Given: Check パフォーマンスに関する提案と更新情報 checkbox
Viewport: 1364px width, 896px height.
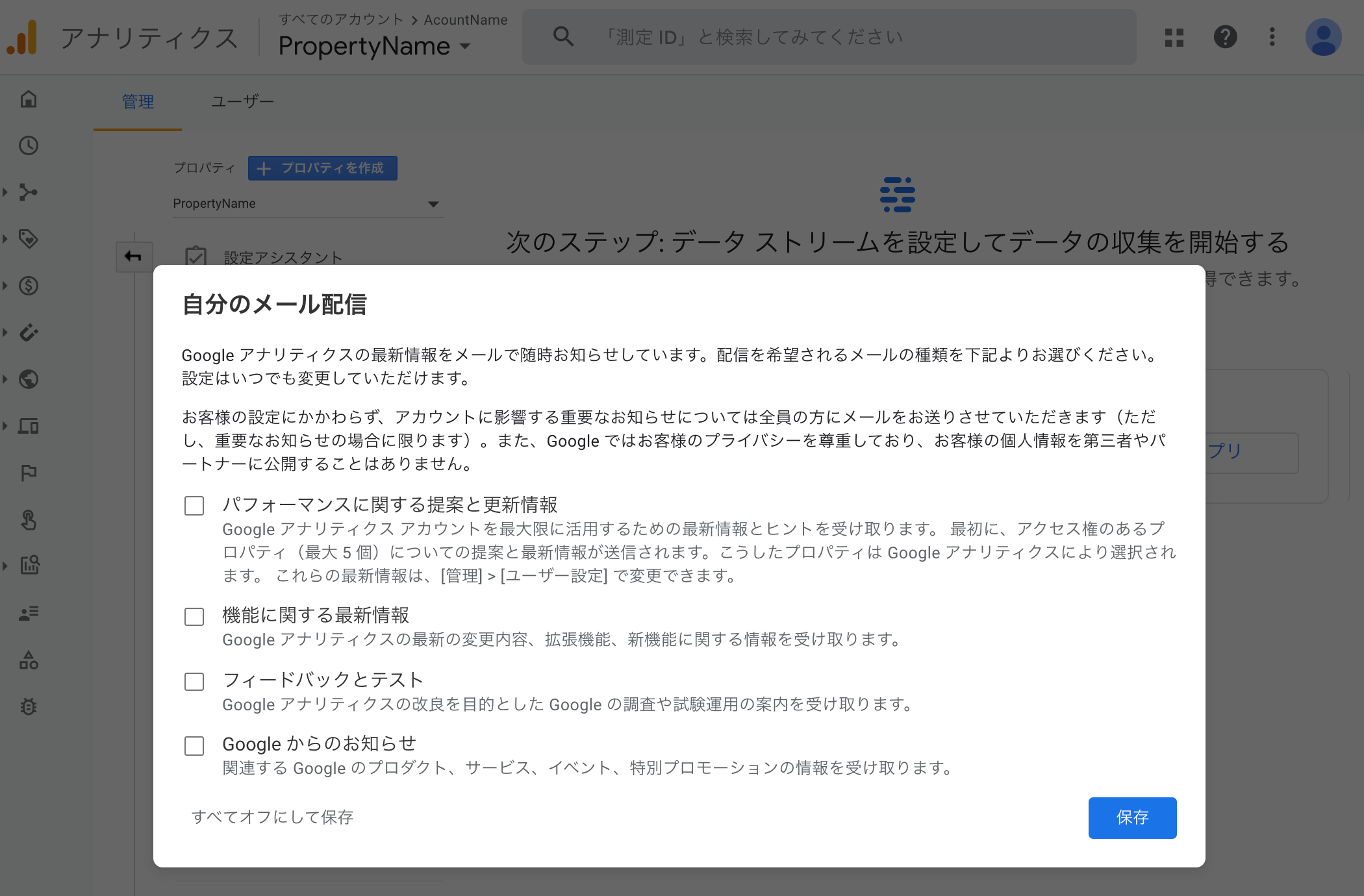Looking at the screenshot, I should [x=194, y=506].
